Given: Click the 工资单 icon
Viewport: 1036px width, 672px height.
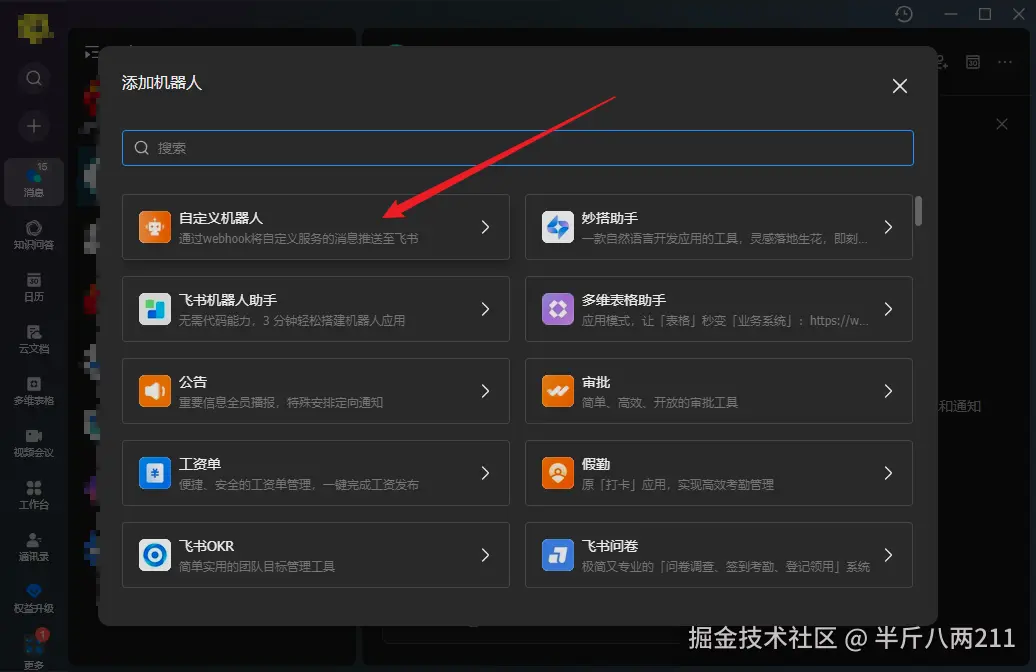Looking at the screenshot, I should 155,472.
